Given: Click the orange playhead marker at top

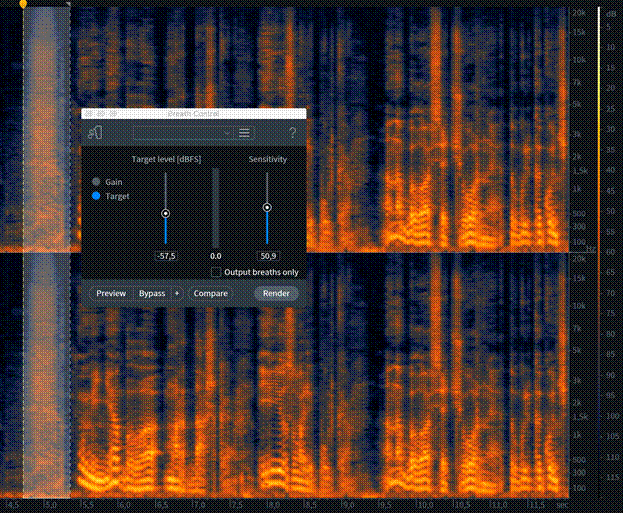Looking at the screenshot, I should click(23, 4).
